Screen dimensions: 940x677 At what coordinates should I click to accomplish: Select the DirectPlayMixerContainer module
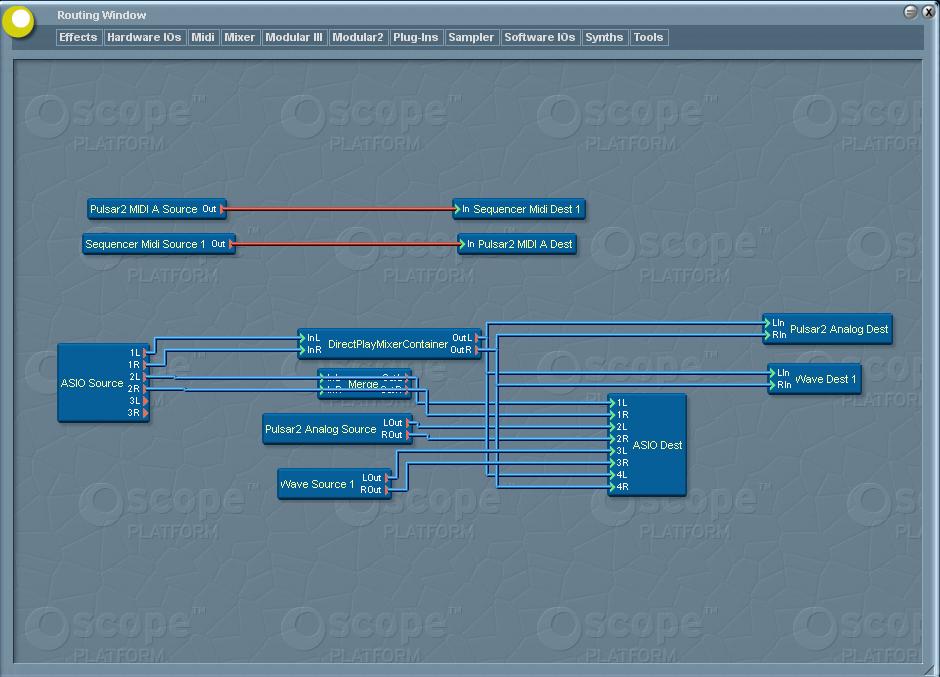tap(388, 344)
